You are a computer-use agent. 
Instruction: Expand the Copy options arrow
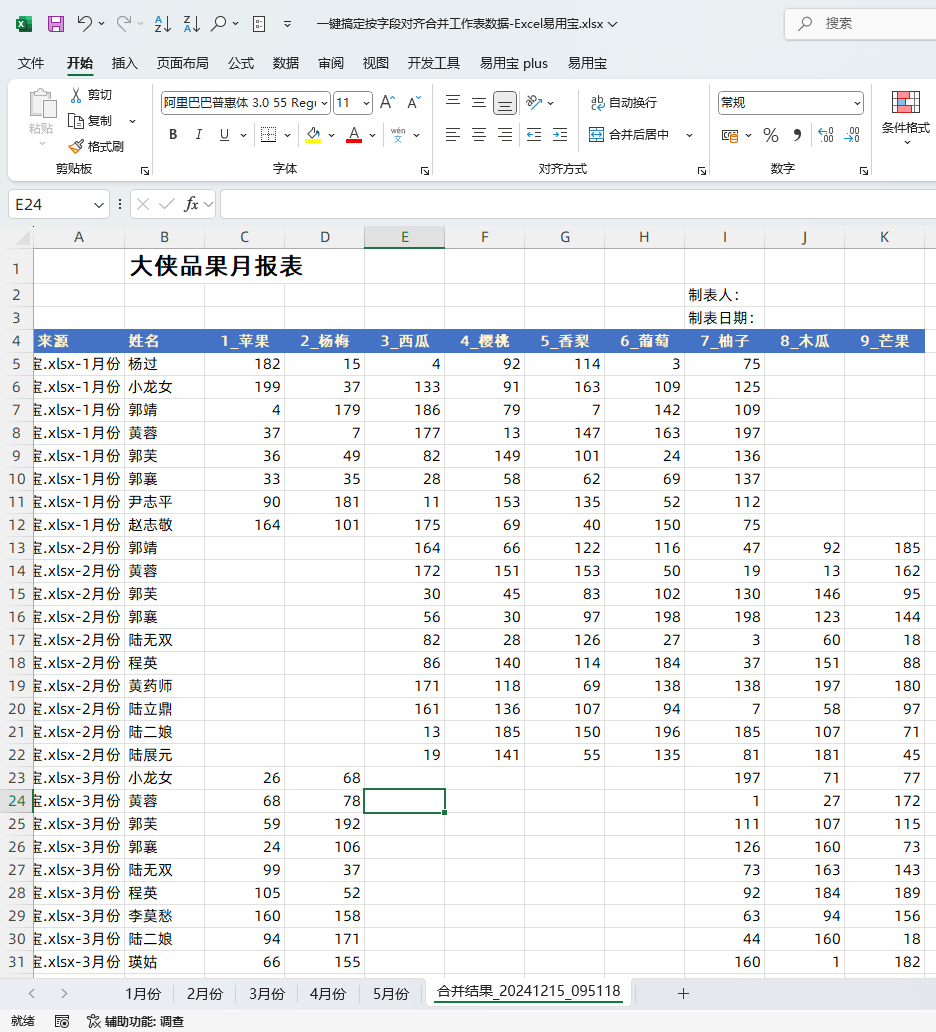132,121
